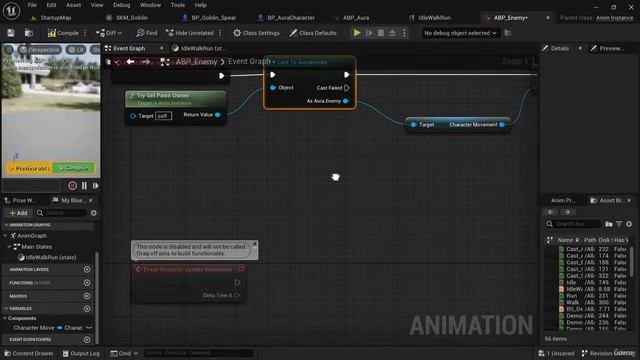Collapse the AnimGraph tree item
The image size is (640, 360).
click(x=5, y=236)
